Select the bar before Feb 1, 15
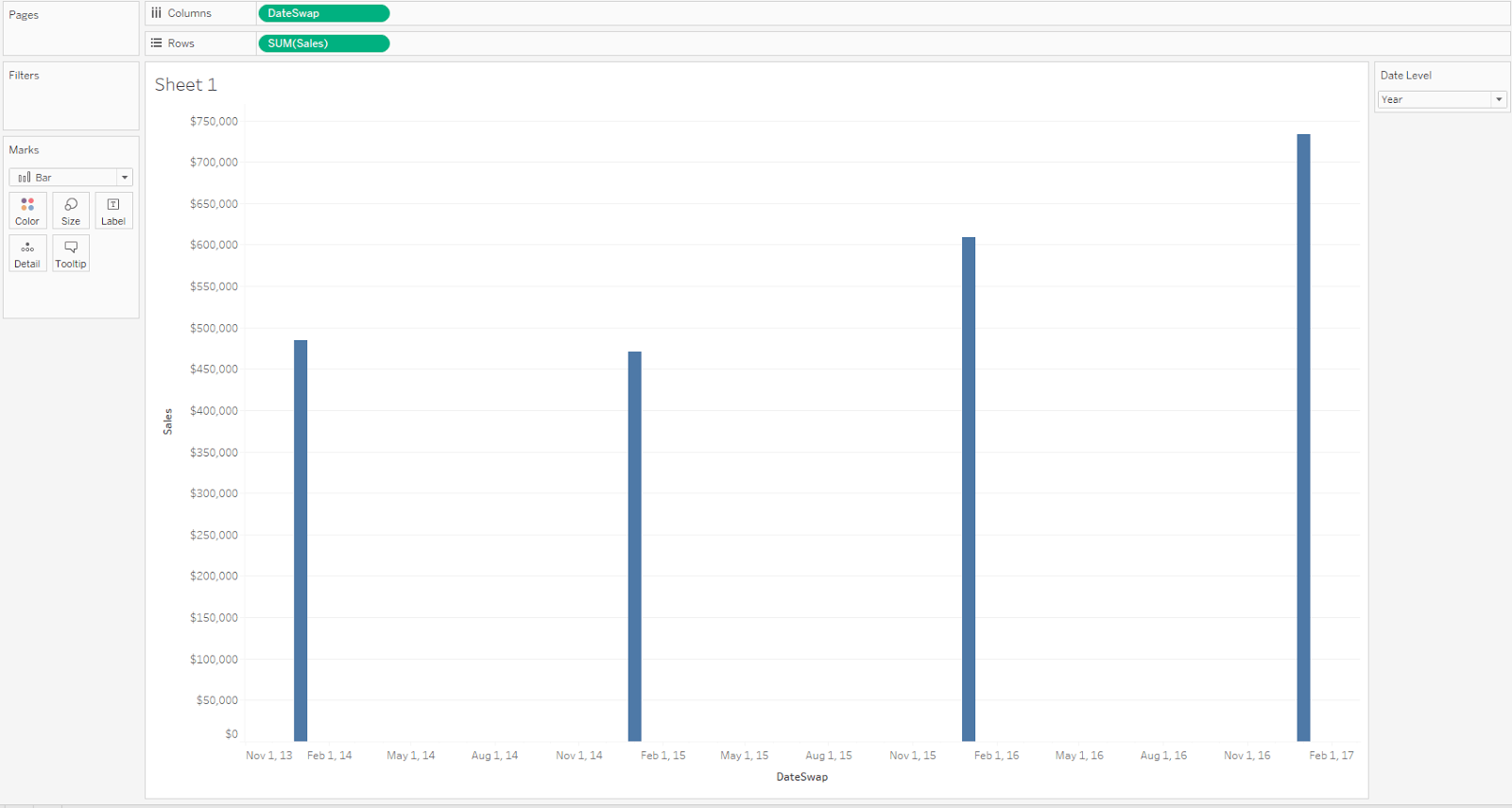1512x808 pixels. tap(635, 546)
